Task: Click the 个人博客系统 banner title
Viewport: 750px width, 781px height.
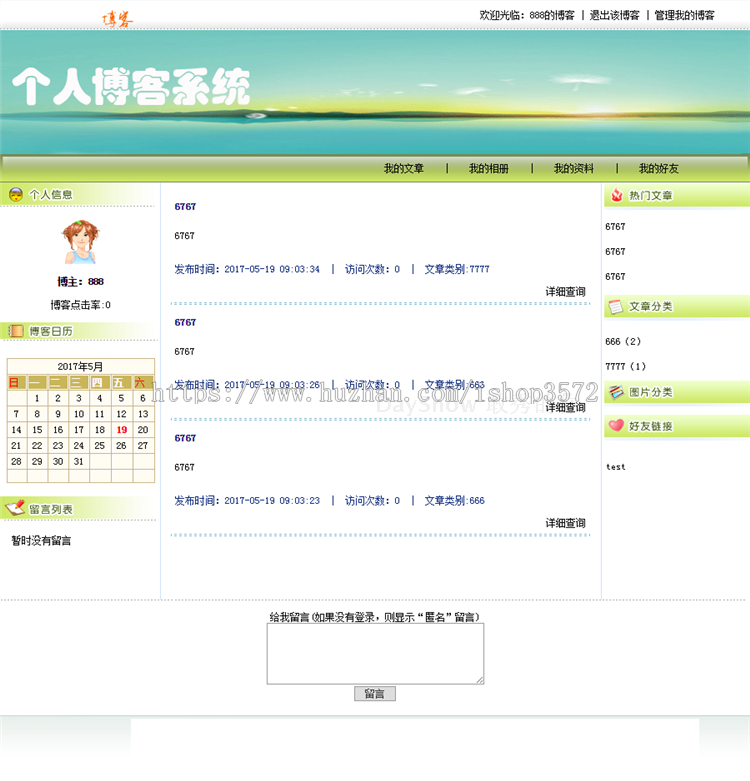Action: coord(131,87)
